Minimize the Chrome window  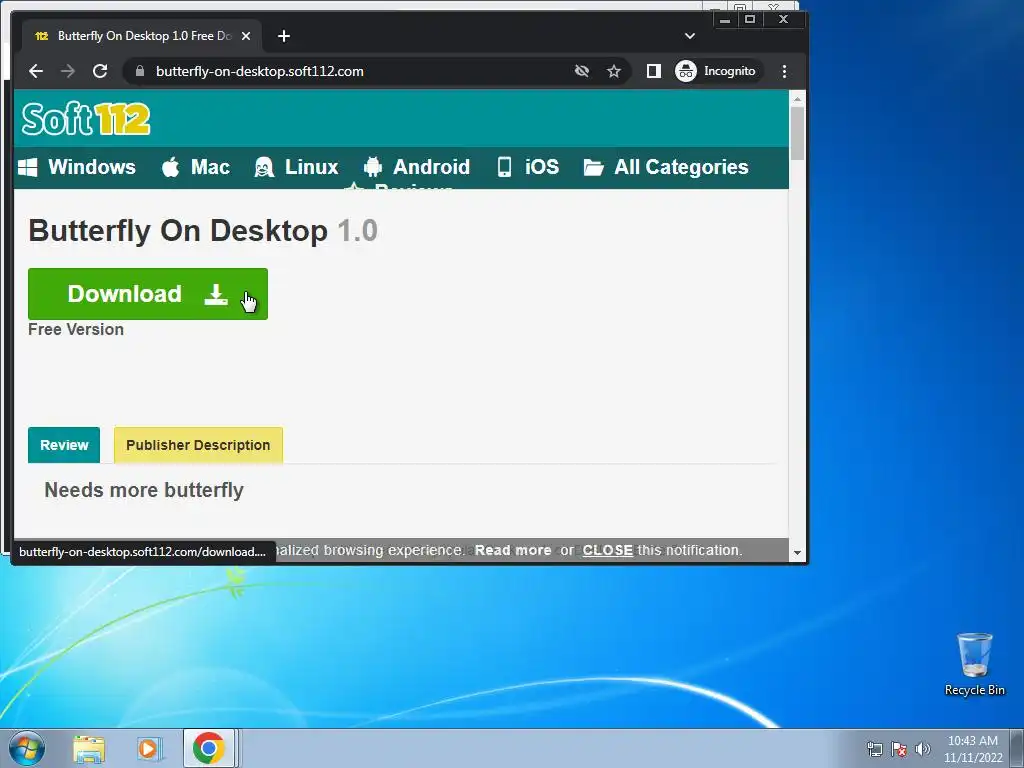coord(725,20)
